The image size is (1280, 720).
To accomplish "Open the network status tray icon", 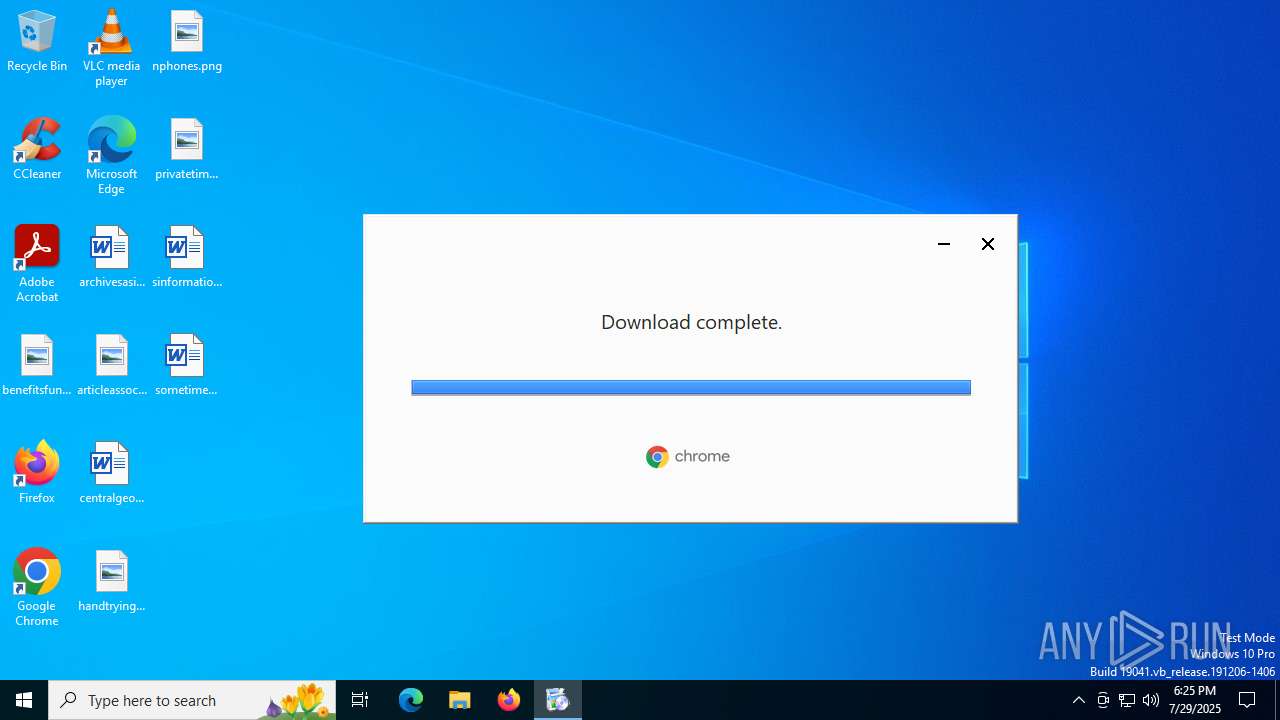I will (x=1127, y=700).
